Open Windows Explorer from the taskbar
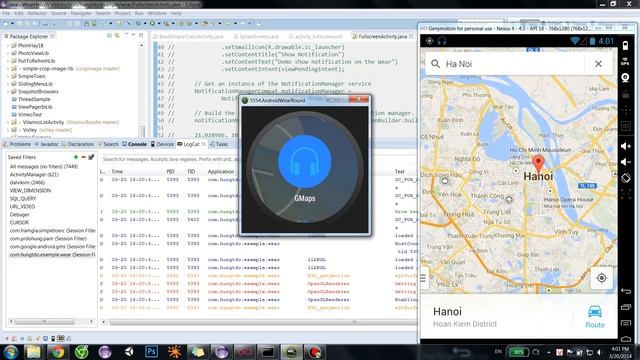The height and width of the screenshot is (360, 640). [34, 352]
